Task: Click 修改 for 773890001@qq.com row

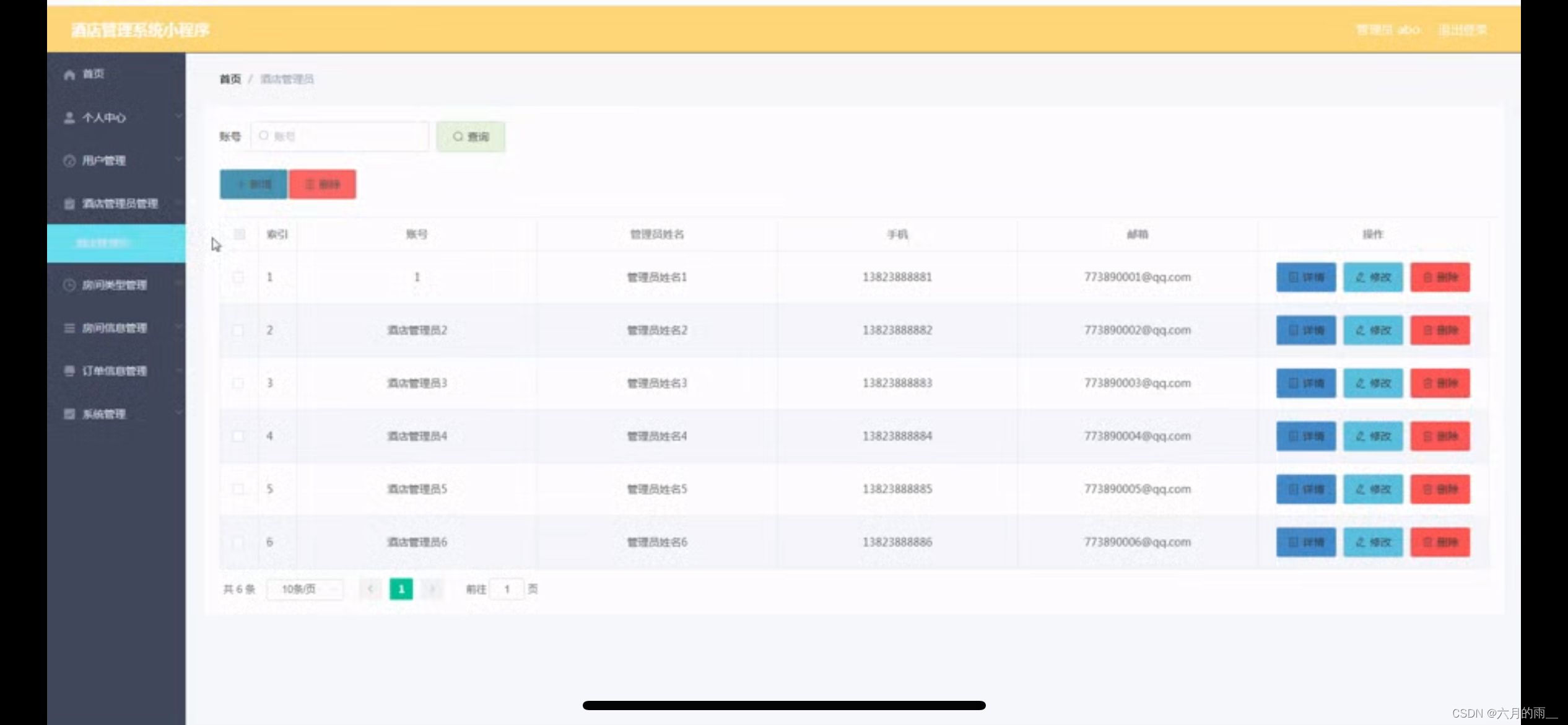Action: click(1373, 277)
